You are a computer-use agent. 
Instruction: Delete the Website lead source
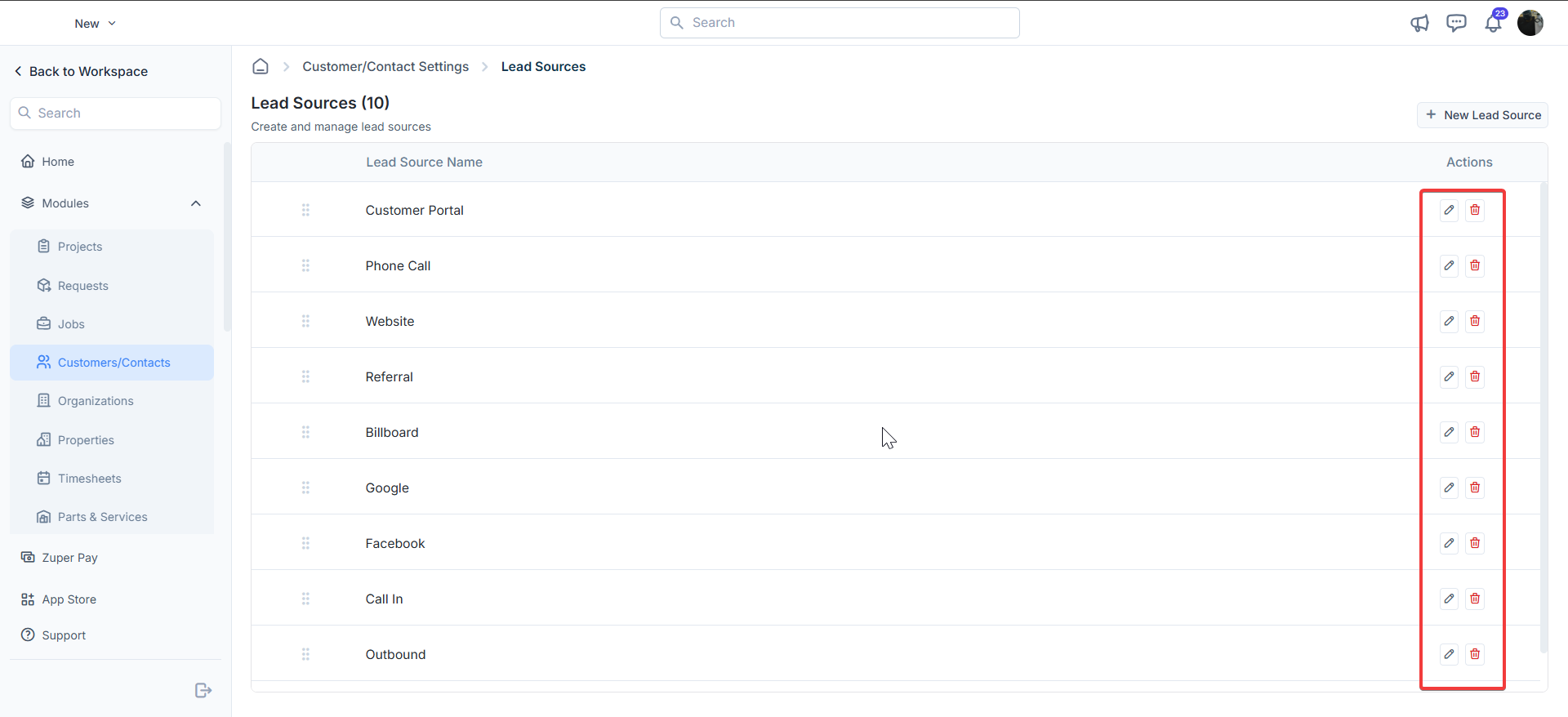coord(1475,321)
